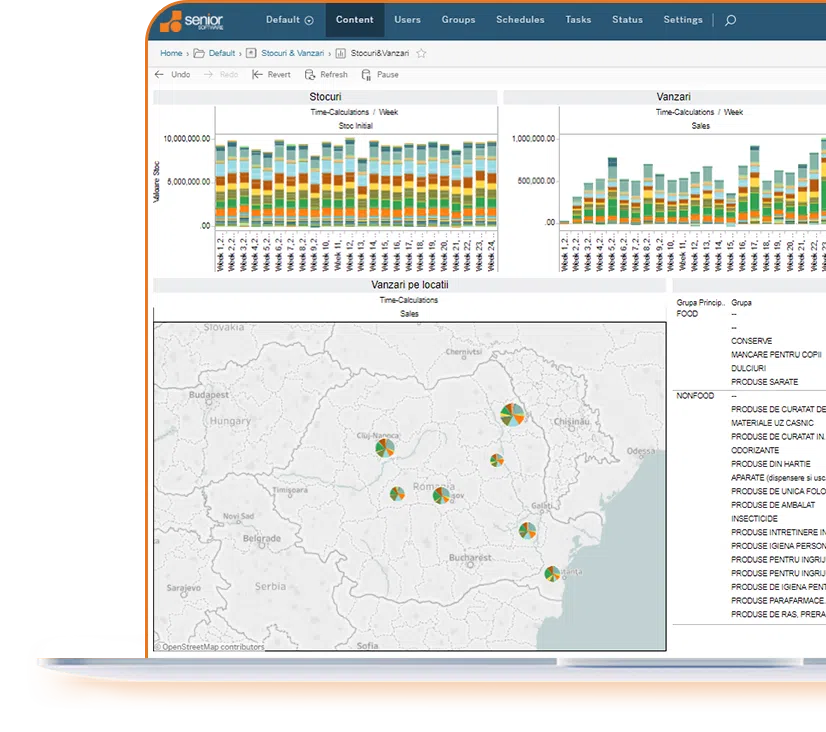Select the CONSERVE row in the table
The image size is (826, 732).
[751, 341]
